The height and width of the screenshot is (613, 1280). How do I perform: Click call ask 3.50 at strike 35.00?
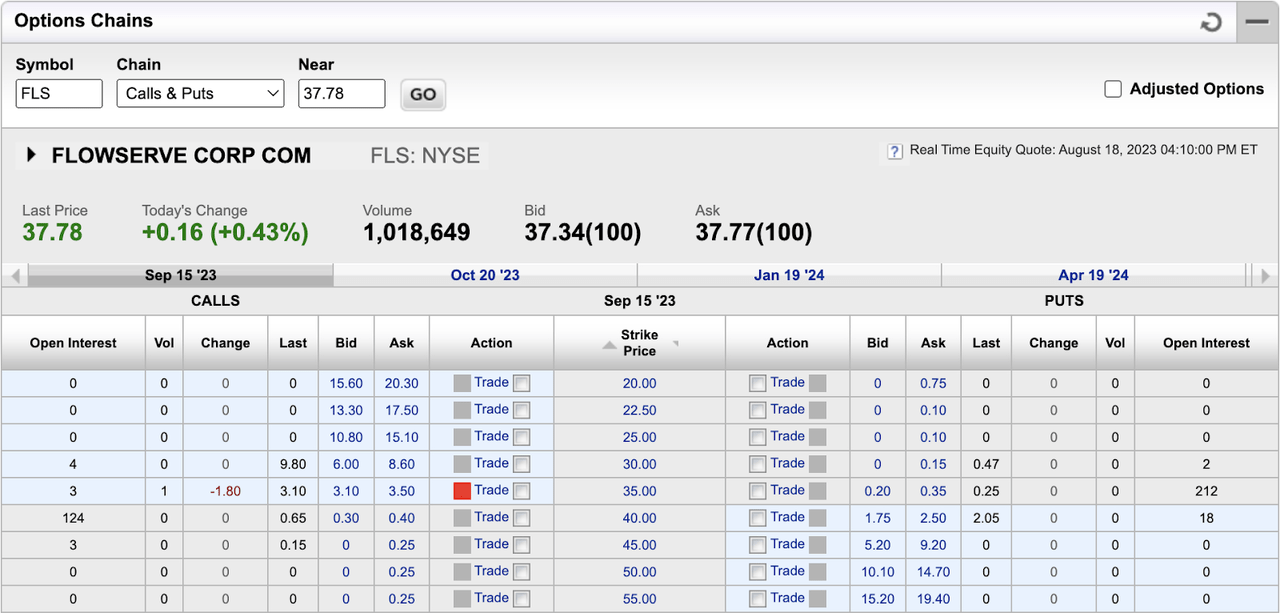tap(402, 491)
